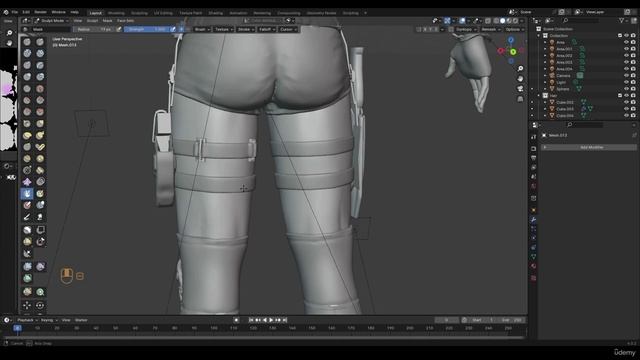This screenshot has height=360, width=640.
Task: Open the Keying popover in timeline
Action: (x=49, y=320)
